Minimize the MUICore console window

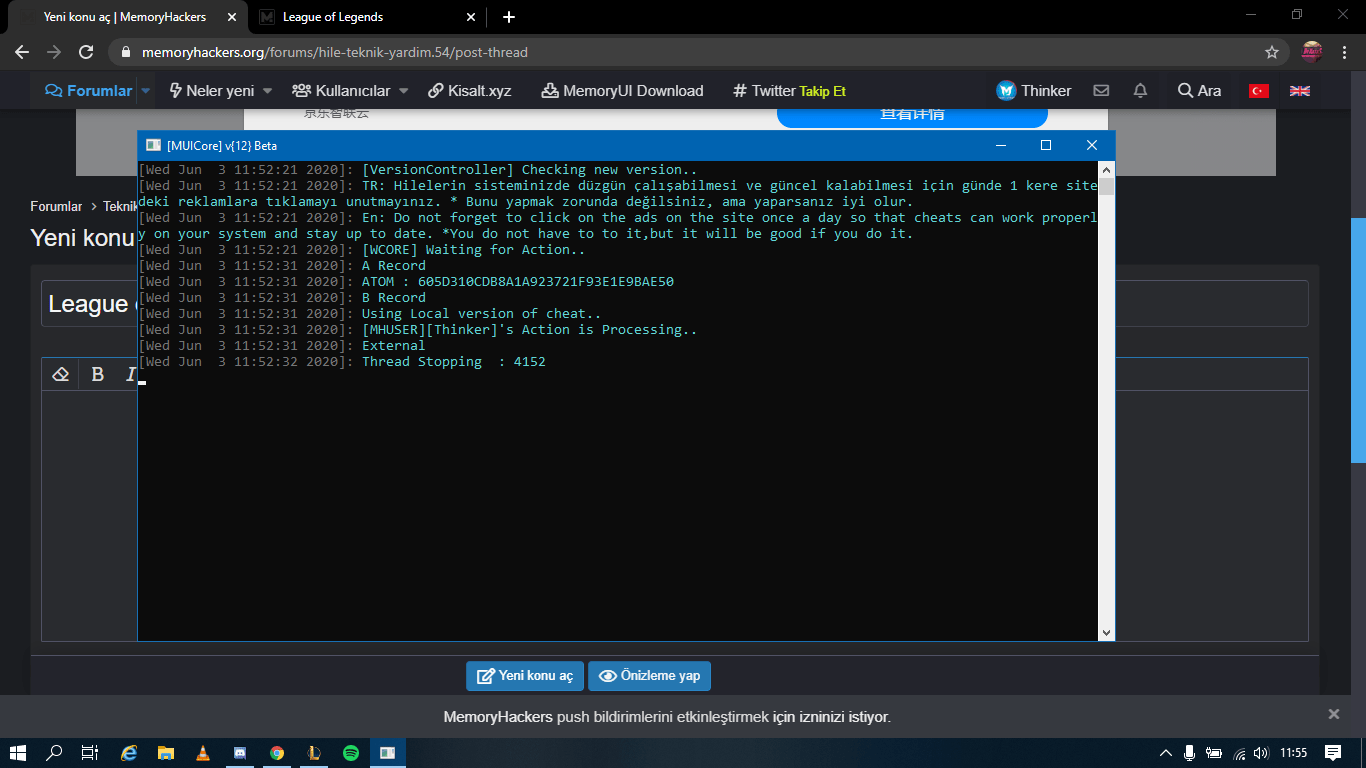click(1000, 145)
